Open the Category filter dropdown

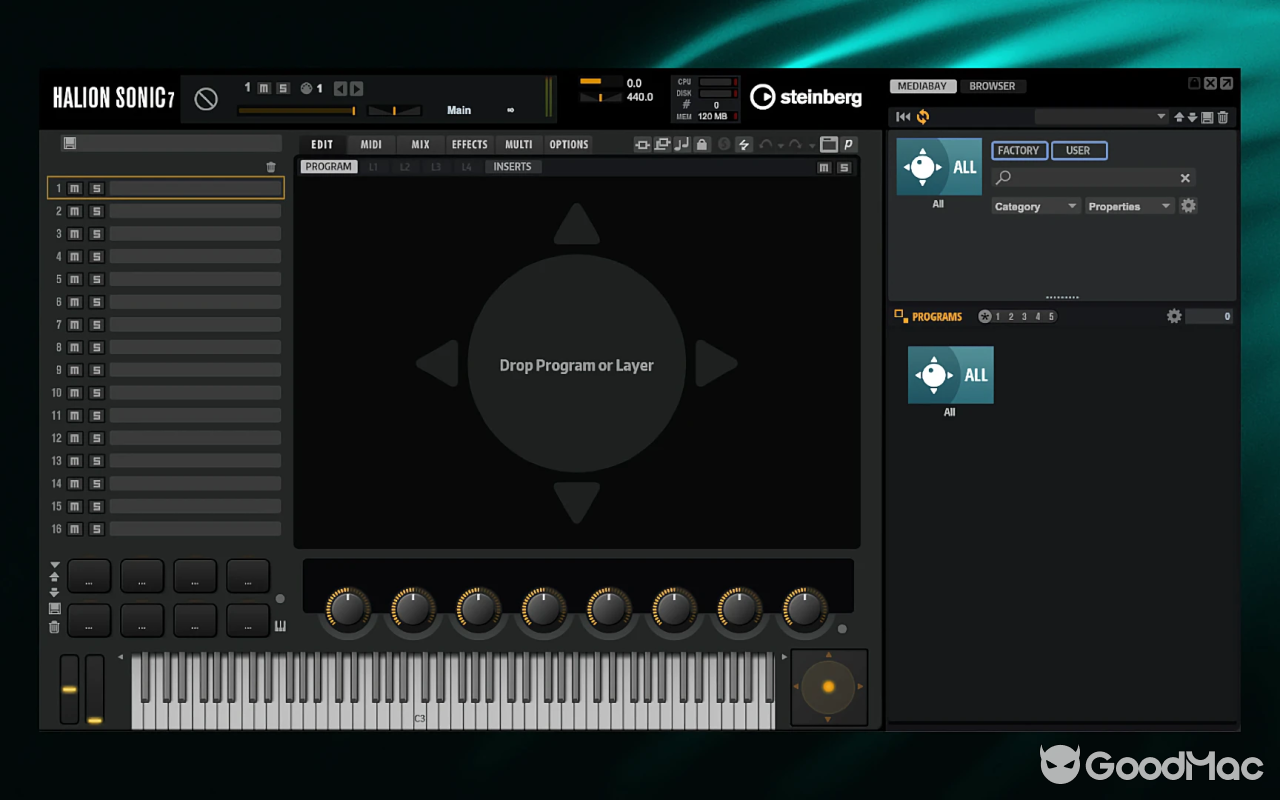1035,205
